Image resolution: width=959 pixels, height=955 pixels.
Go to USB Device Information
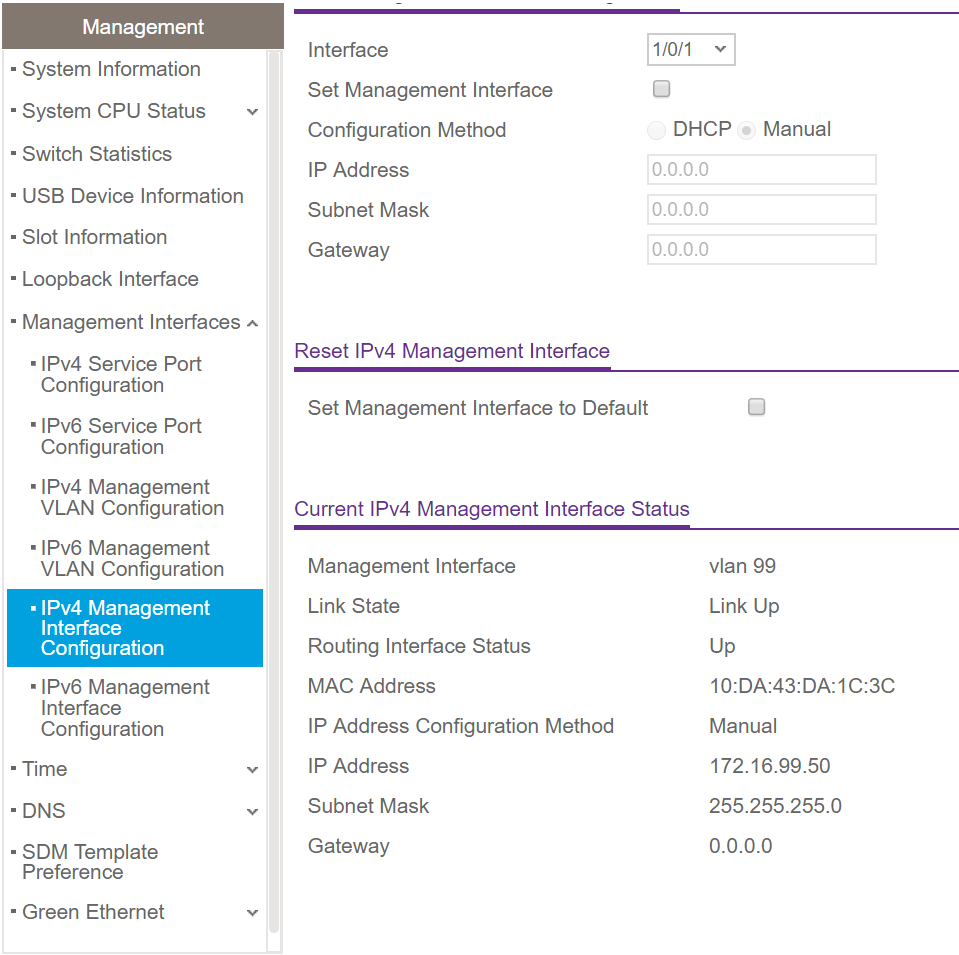tap(132, 196)
